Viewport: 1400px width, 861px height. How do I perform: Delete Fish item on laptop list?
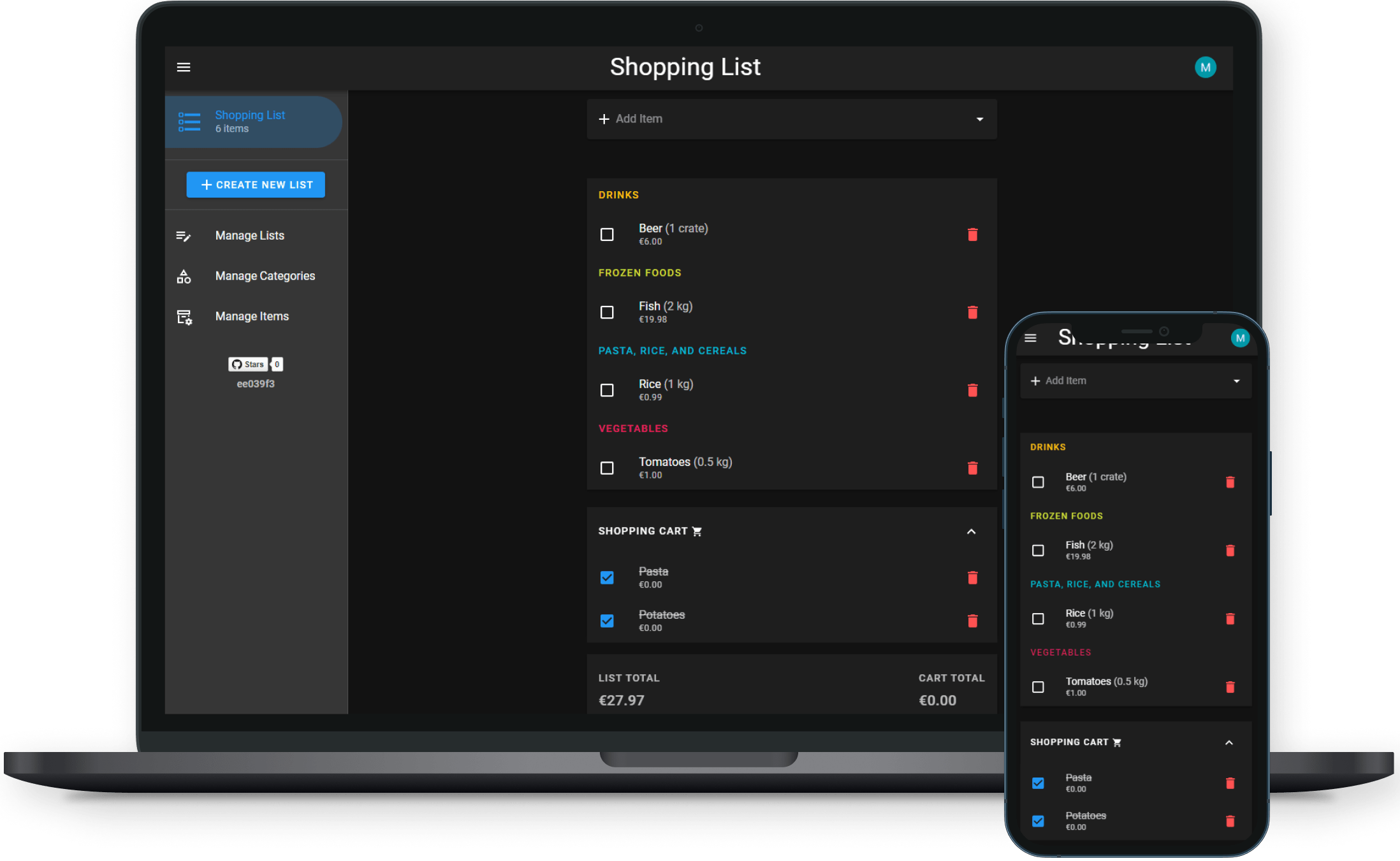972,312
